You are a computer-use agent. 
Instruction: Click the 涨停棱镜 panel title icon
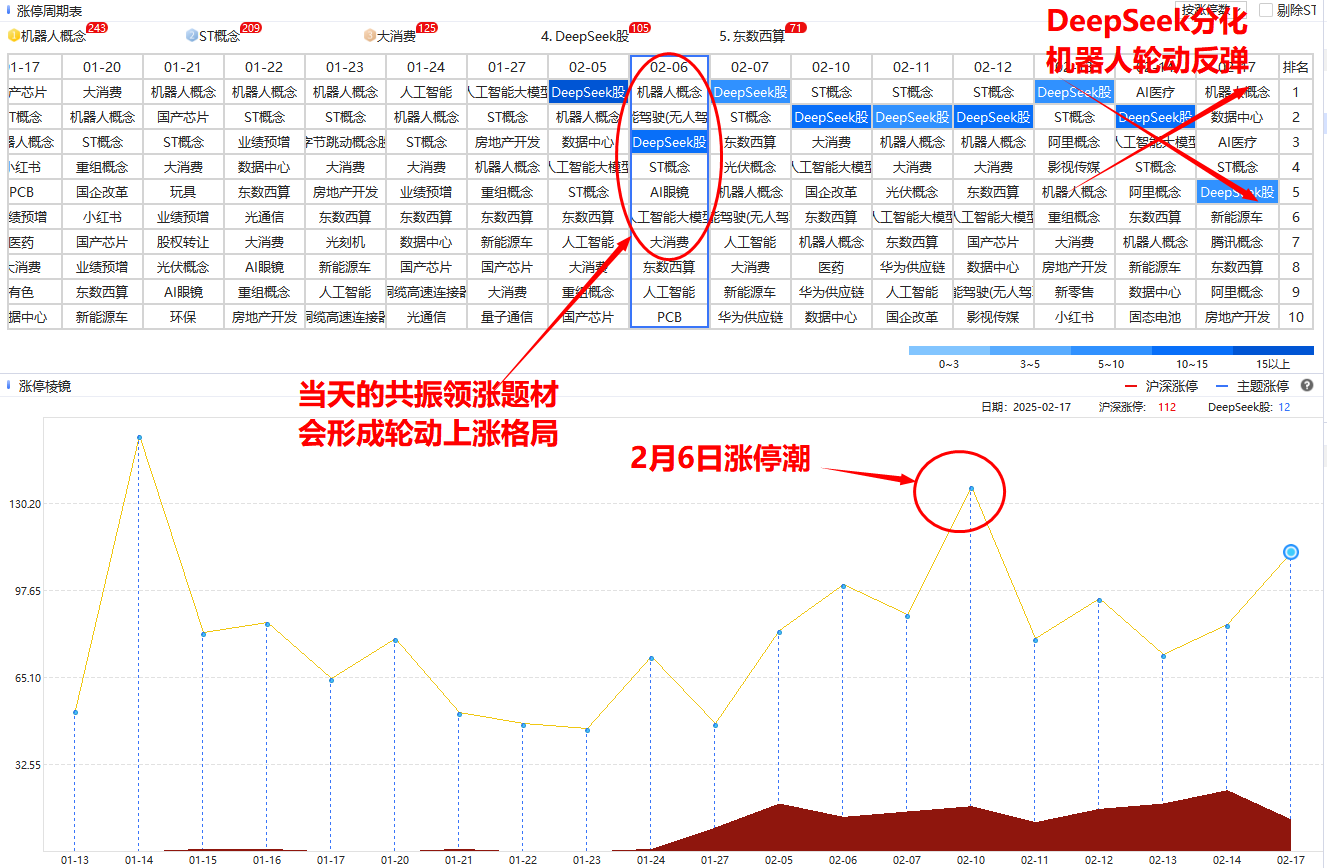9,385
